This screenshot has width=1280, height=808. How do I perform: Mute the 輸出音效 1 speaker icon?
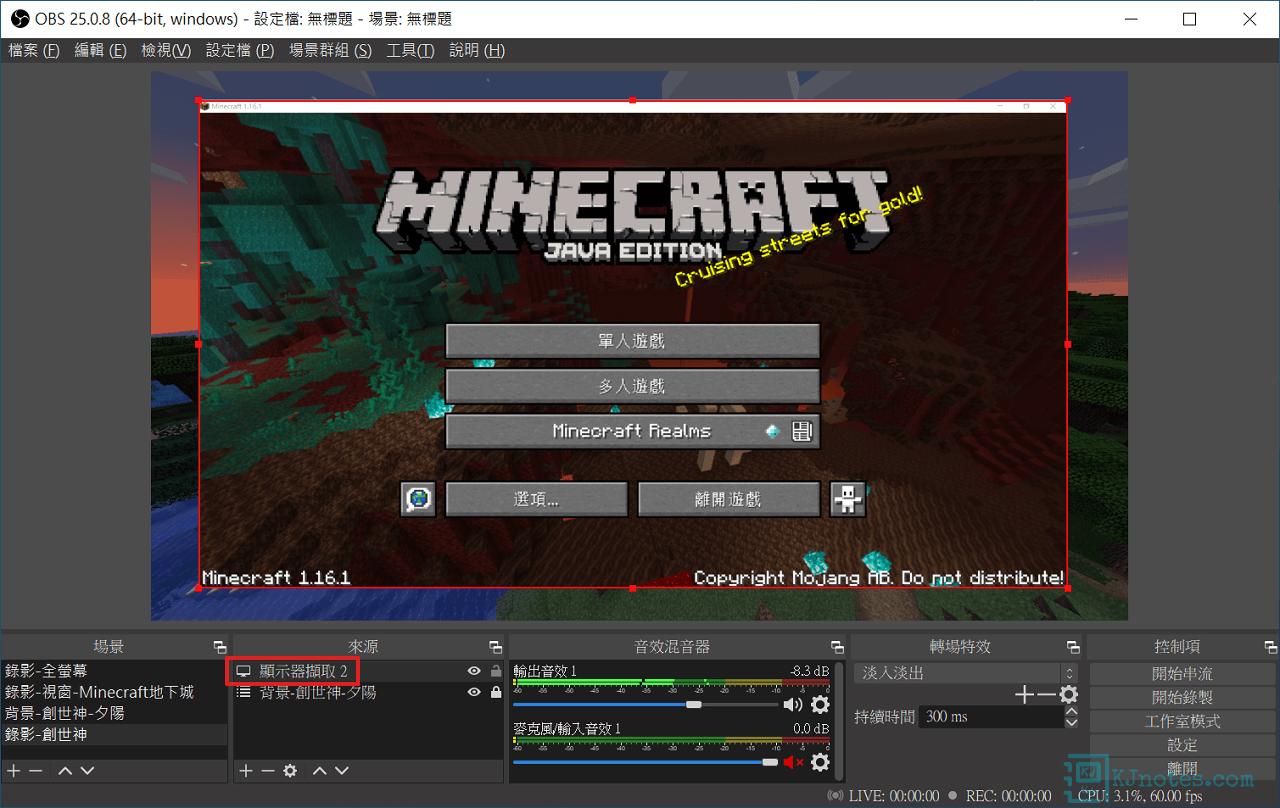pos(793,705)
